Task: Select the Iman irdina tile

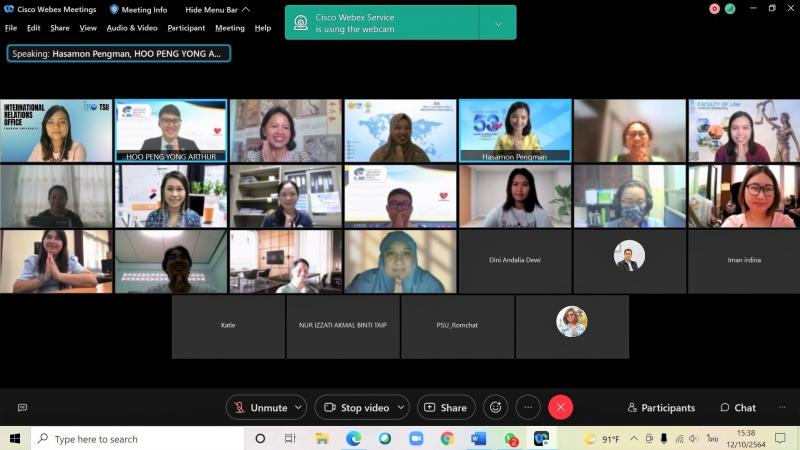Action: [x=744, y=261]
